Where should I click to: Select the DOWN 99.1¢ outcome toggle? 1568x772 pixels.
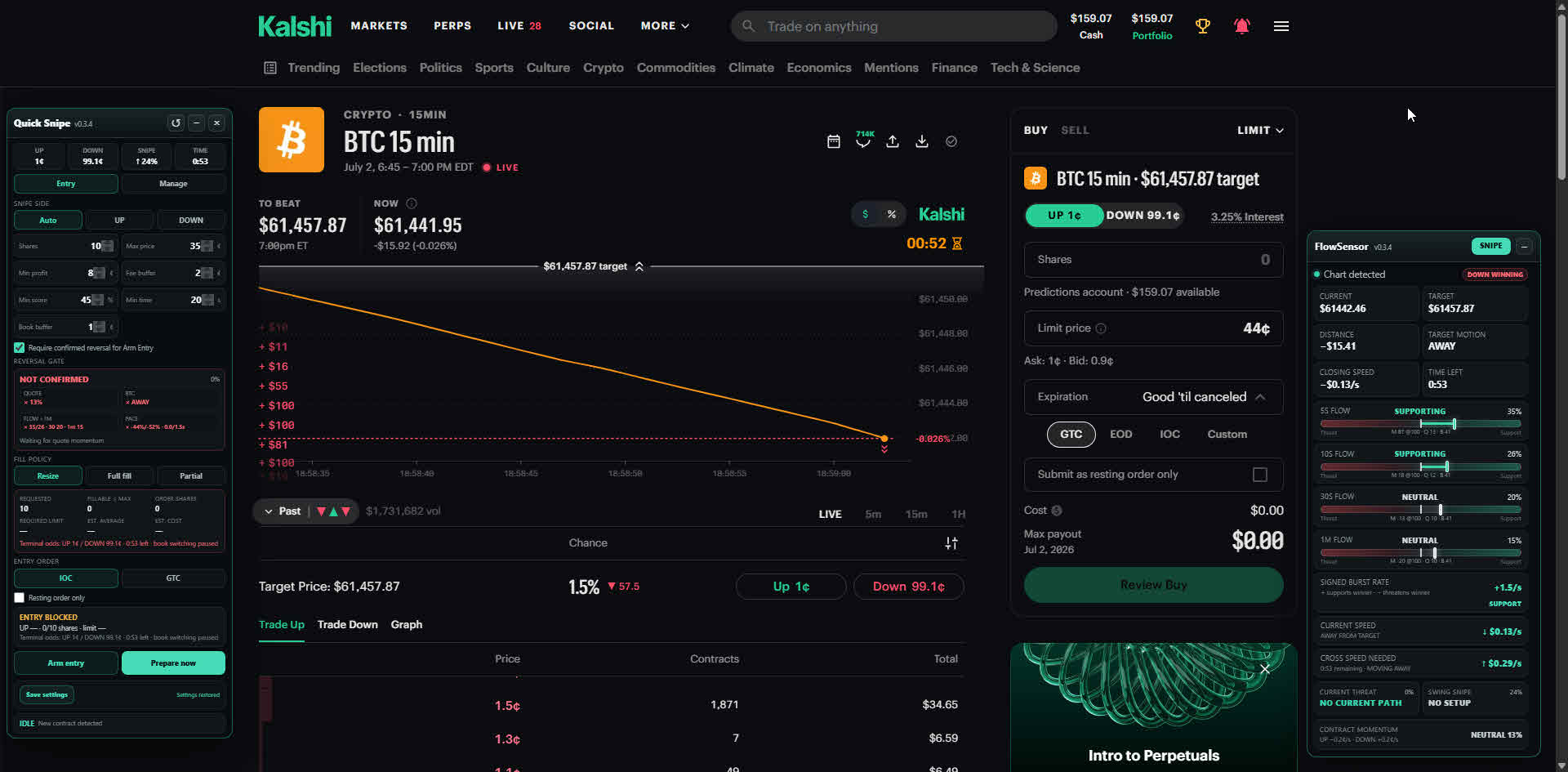click(1143, 216)
